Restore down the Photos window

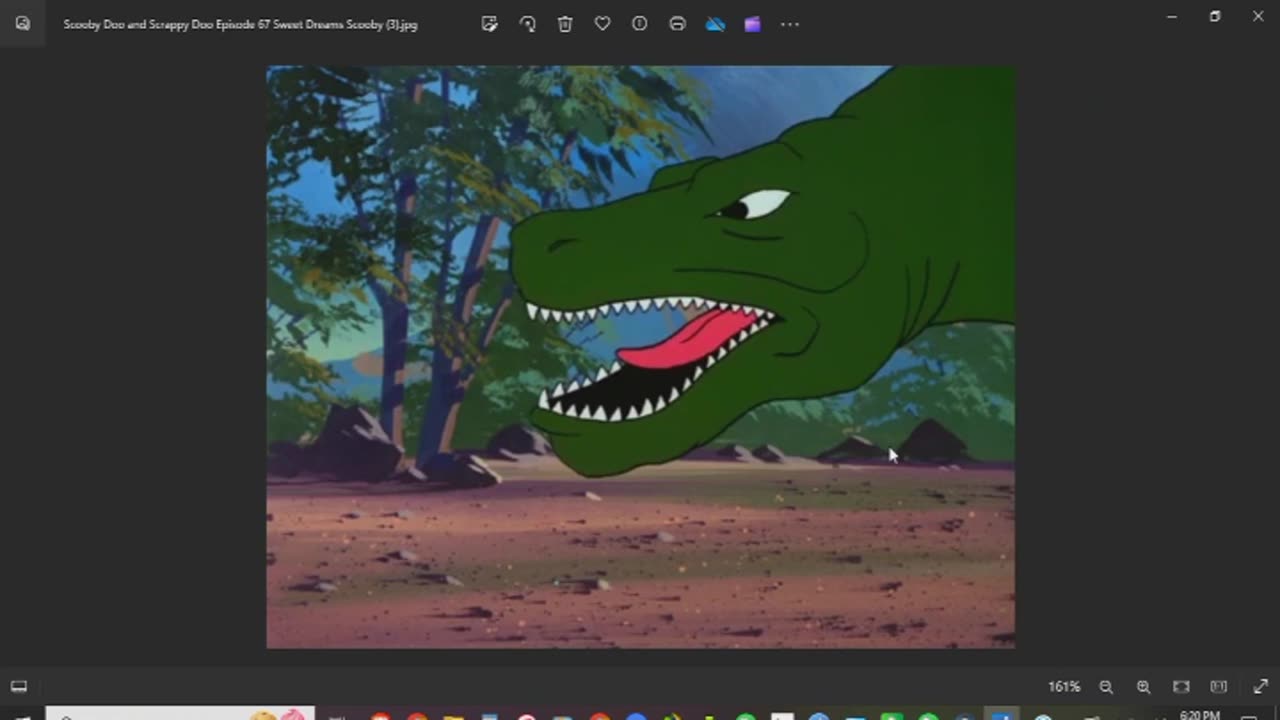pos(1215,16)
